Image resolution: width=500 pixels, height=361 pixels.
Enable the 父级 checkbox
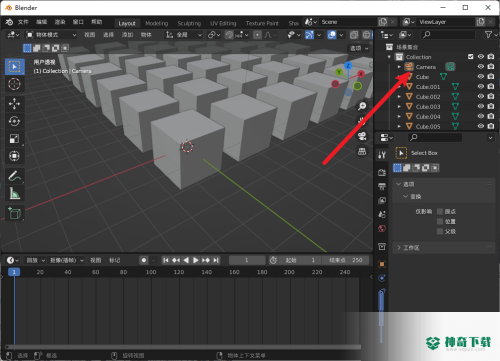pos(440,231)
